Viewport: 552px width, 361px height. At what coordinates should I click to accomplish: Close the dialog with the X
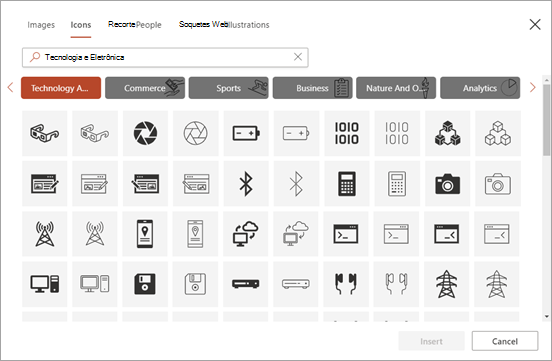(535, 24)
